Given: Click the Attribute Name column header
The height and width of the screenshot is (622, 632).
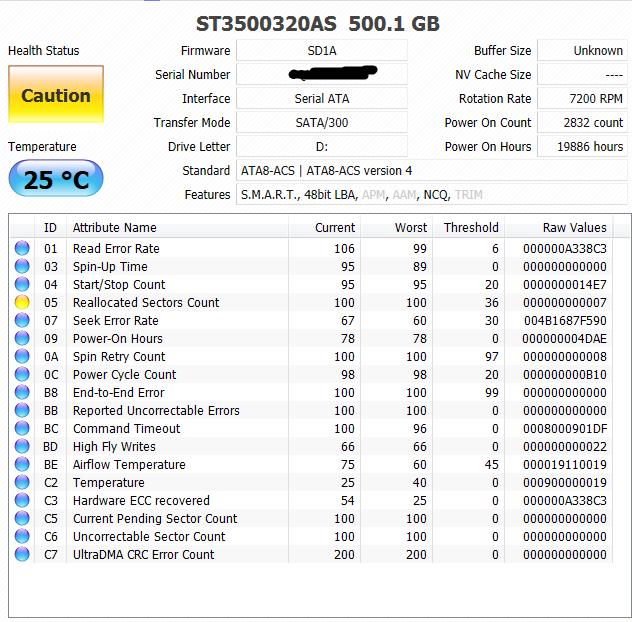Looking at the screenshot, I should 177,227.
